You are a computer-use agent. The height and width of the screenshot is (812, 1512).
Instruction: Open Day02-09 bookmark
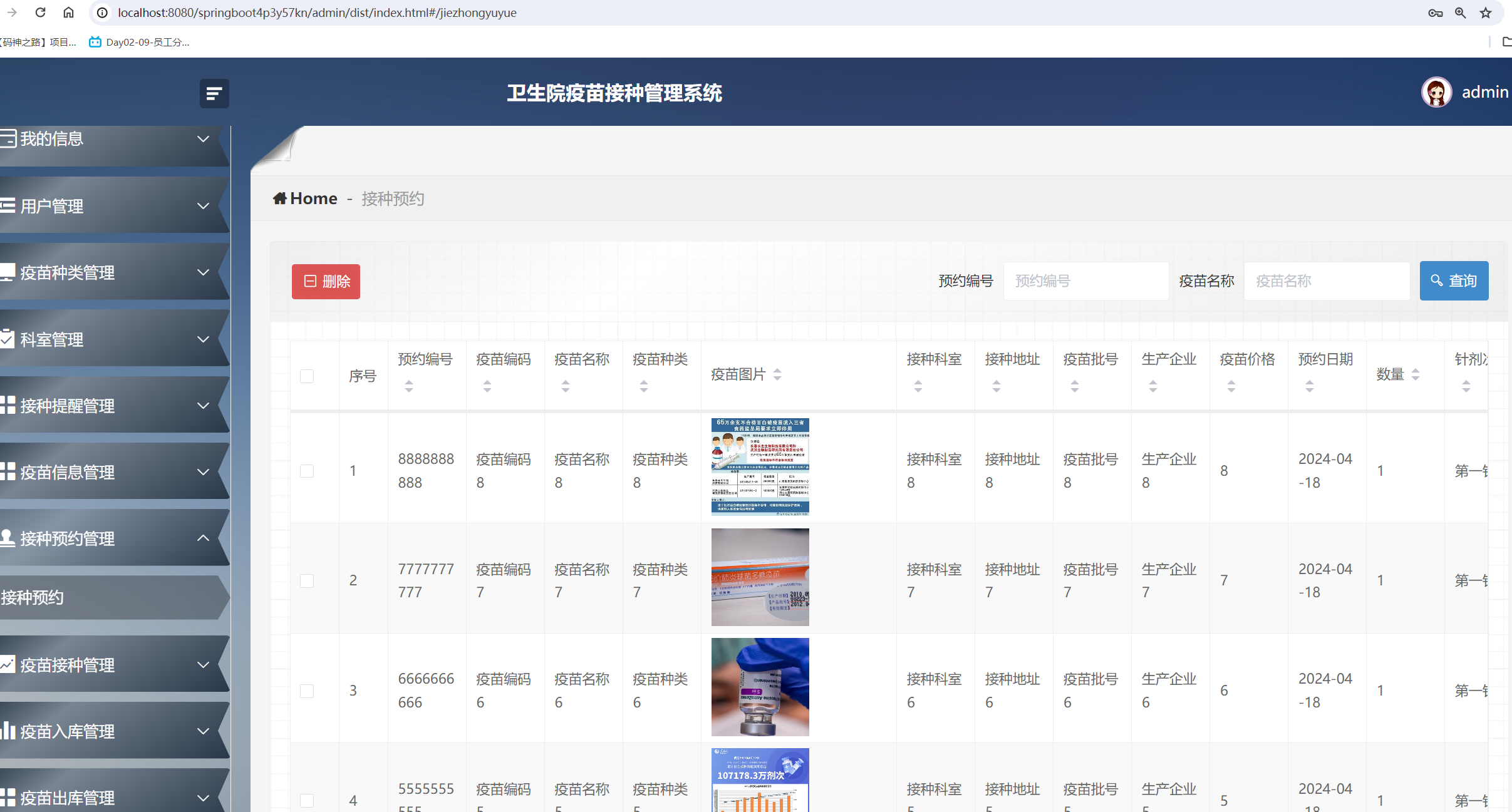click(139, 42)
